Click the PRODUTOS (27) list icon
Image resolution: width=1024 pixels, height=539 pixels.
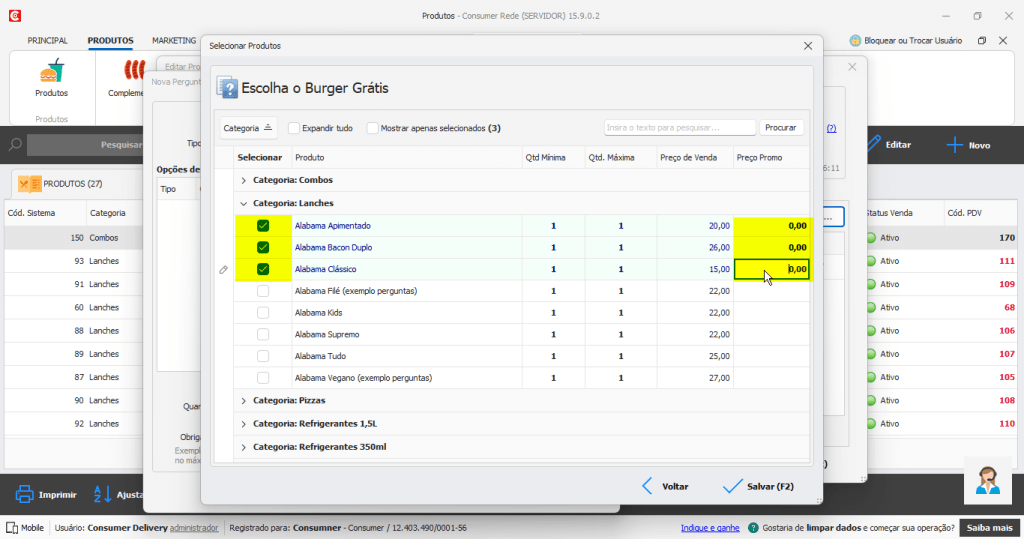coord(29,184)
